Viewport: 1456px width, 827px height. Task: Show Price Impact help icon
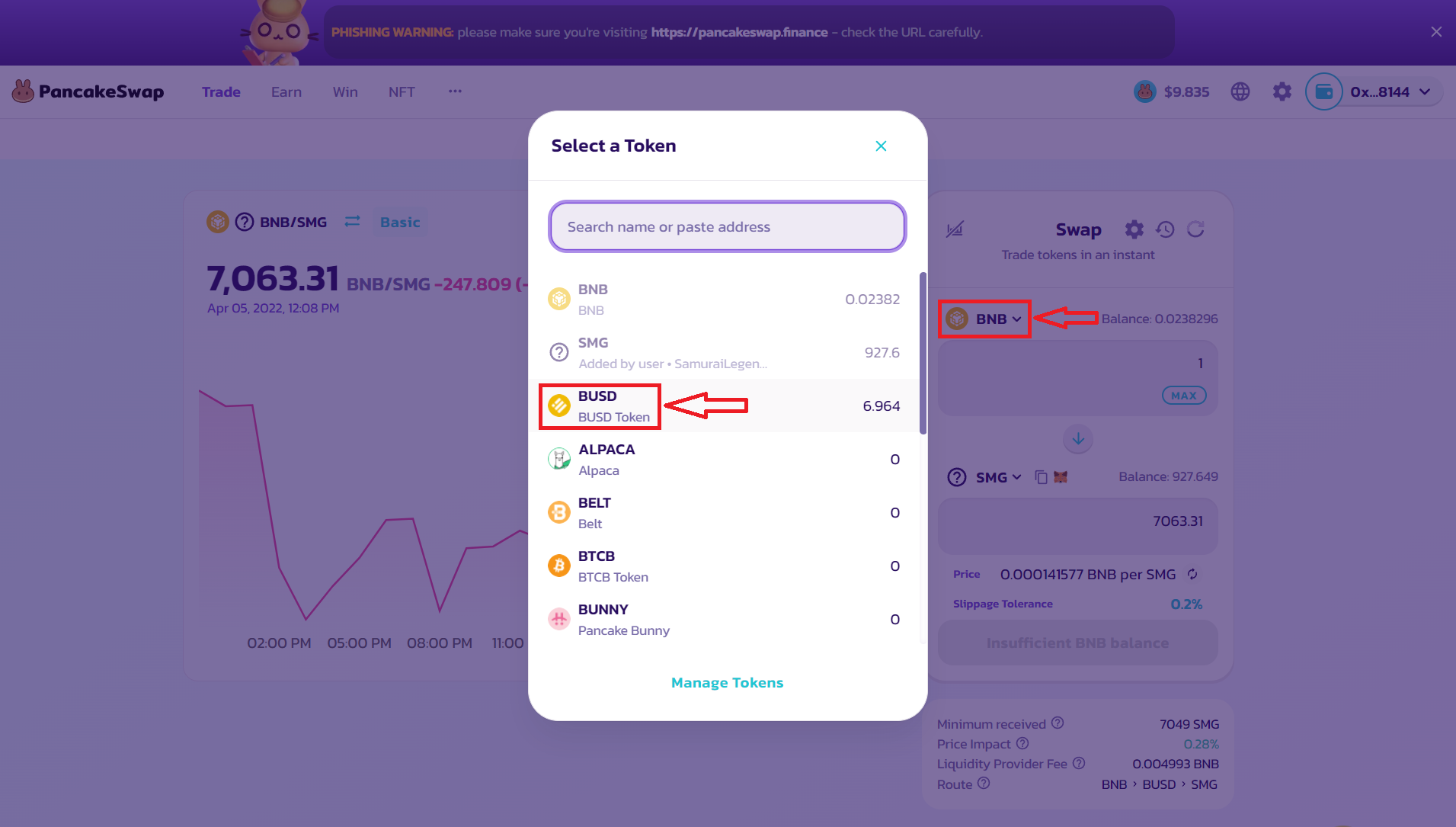(1022, 743)
